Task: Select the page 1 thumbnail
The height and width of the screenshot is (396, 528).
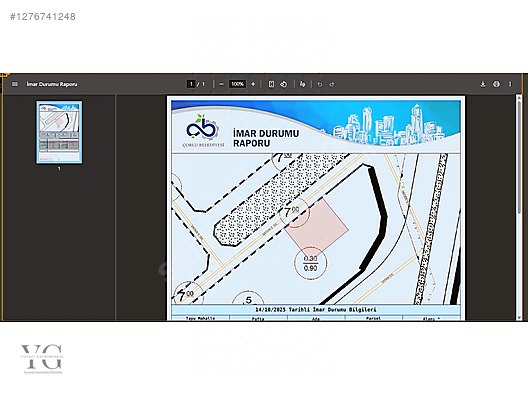Action: (x=59, y=132)
